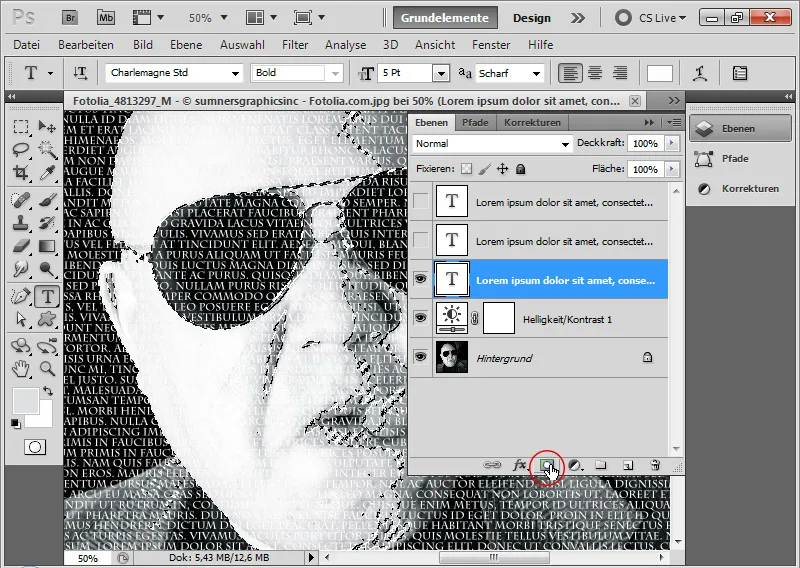
Task: Hide the Helligkeit/Kontrast 1 layer
Action: [x=420, y=317]
